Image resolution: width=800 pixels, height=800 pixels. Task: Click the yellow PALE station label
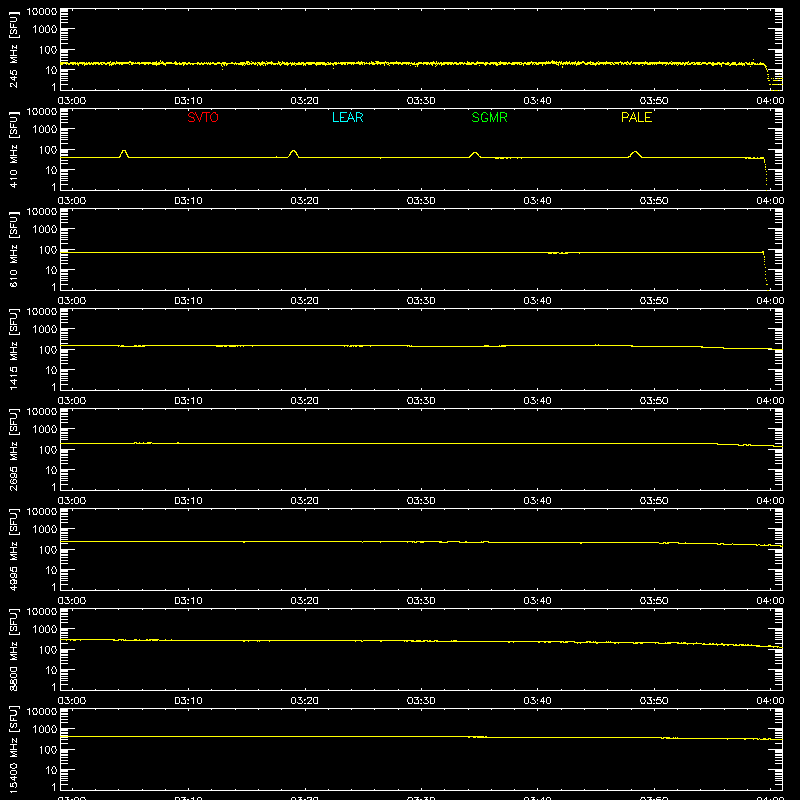coord(636,117)
